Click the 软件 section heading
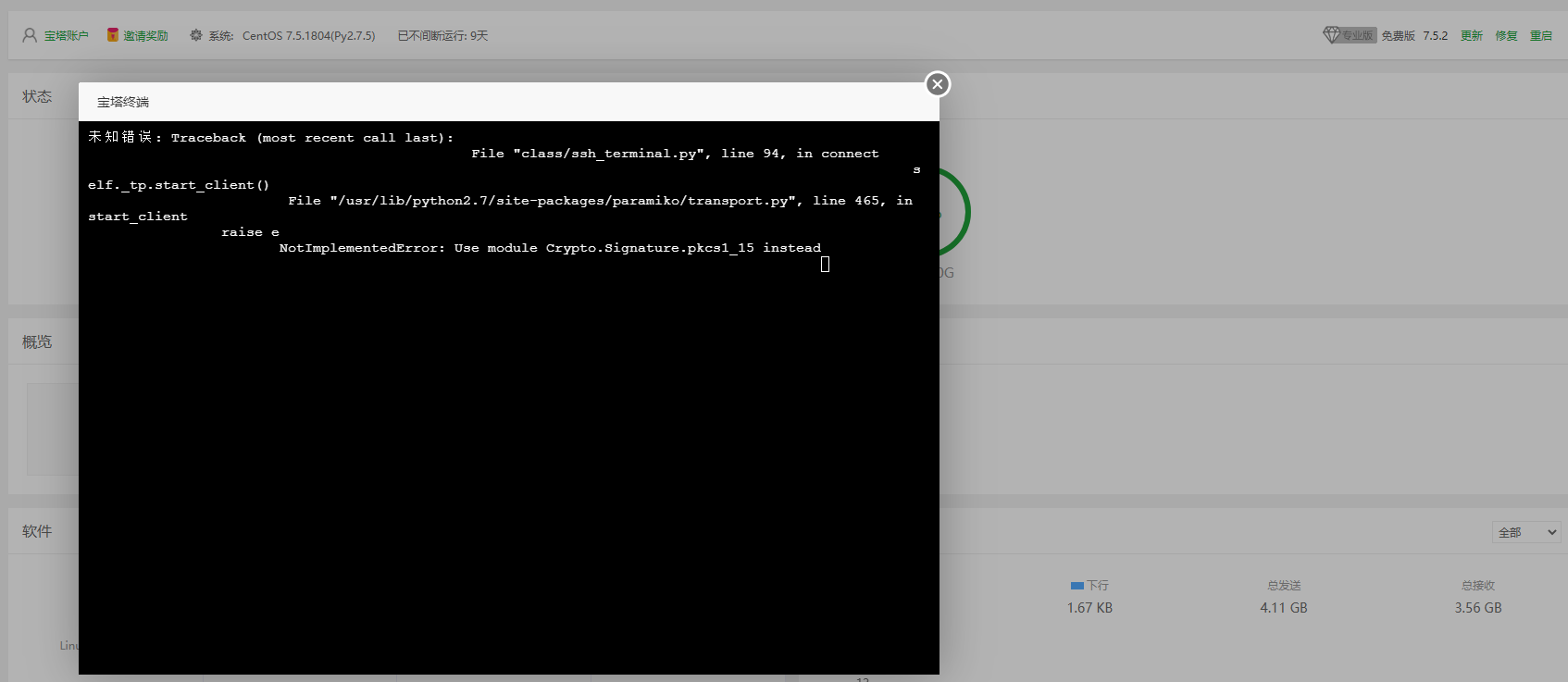 [x=37, y=531]
